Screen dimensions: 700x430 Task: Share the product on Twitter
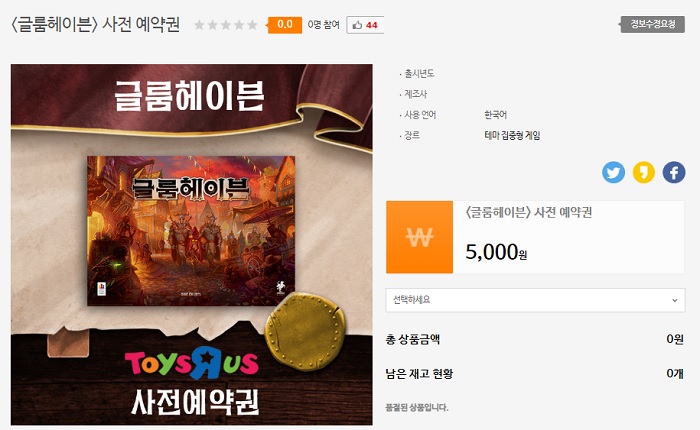(x=613, y=172)
